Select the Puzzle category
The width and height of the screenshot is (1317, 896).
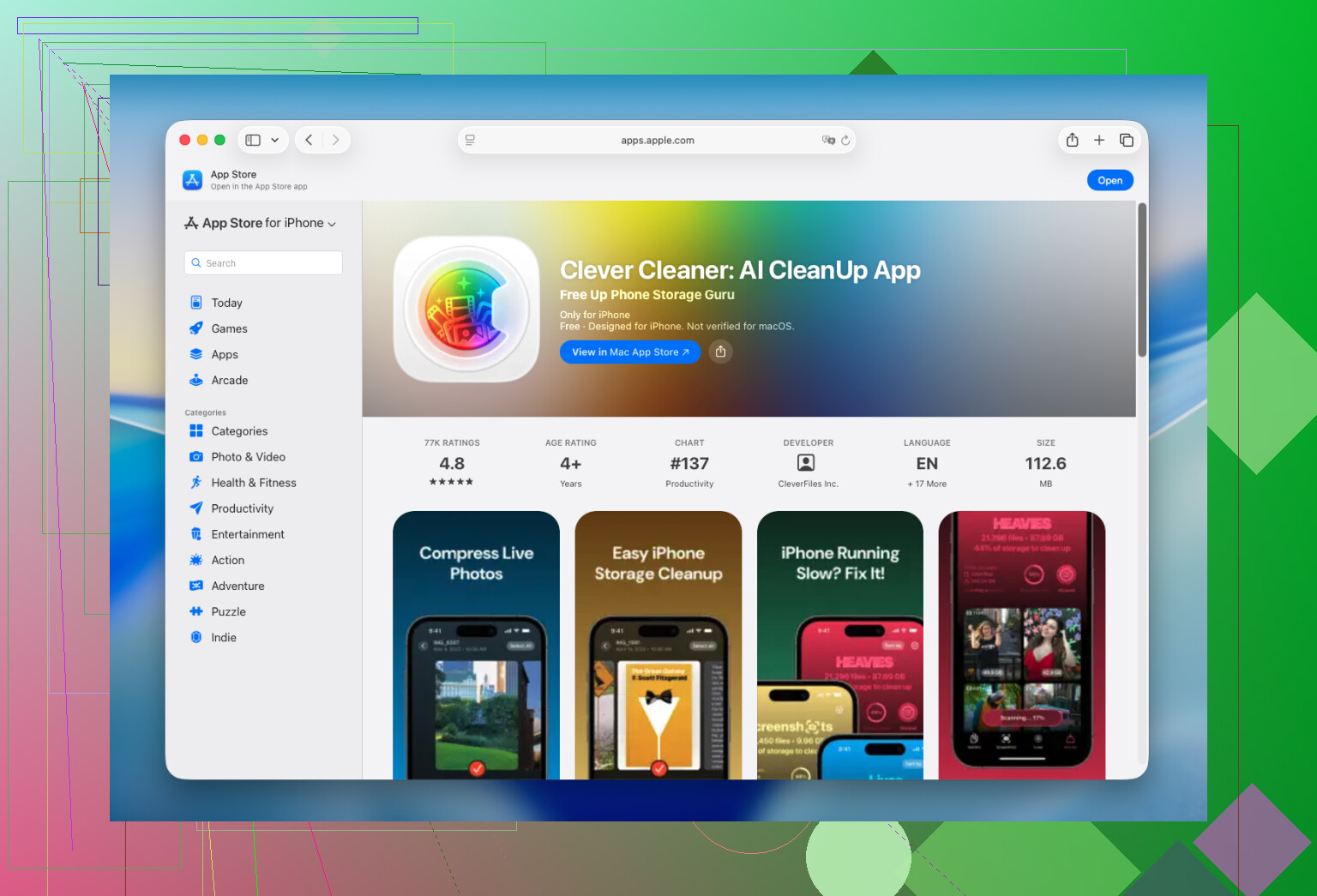(x=228, y=611)
